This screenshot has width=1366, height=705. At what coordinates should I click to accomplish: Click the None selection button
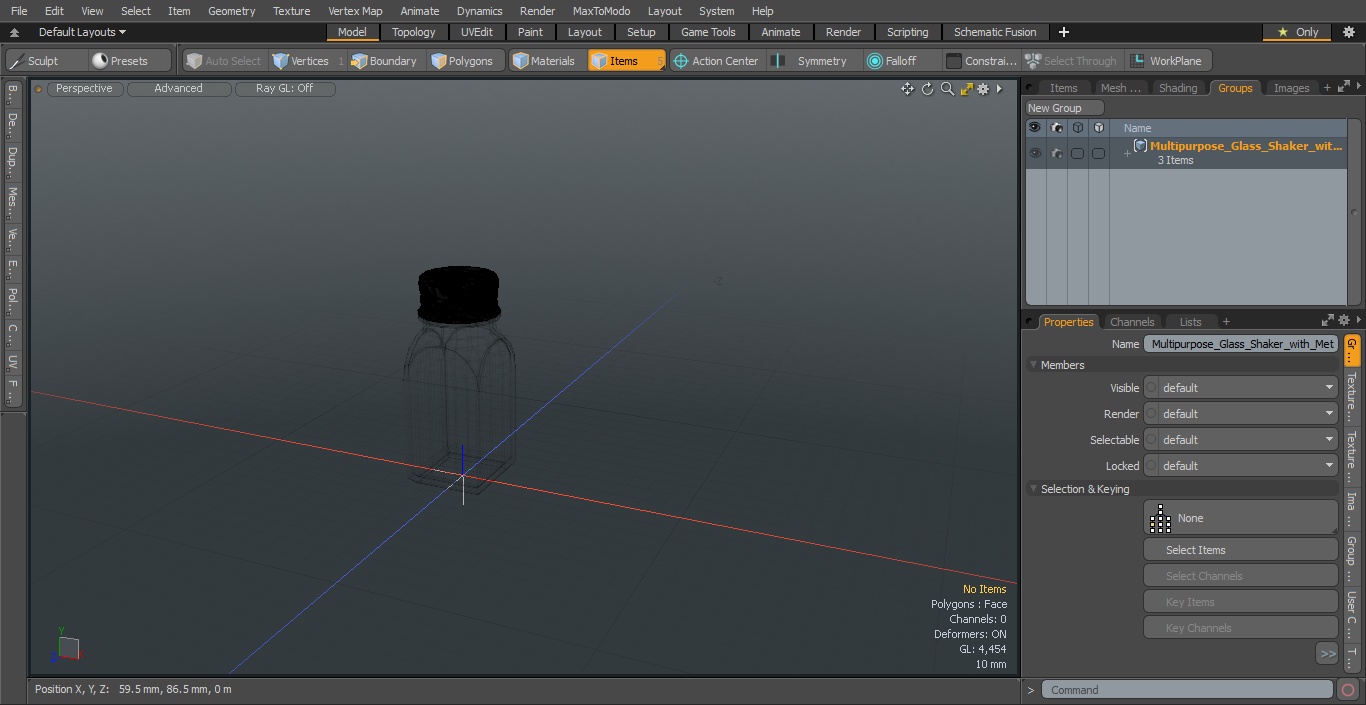(1241, 518)
